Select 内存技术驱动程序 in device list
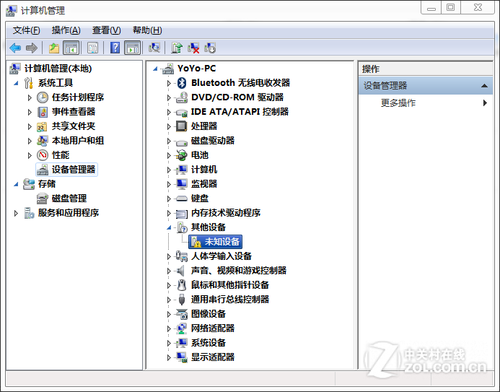The image size is (500, 392). pyautogui.click(x=226, y=213)
